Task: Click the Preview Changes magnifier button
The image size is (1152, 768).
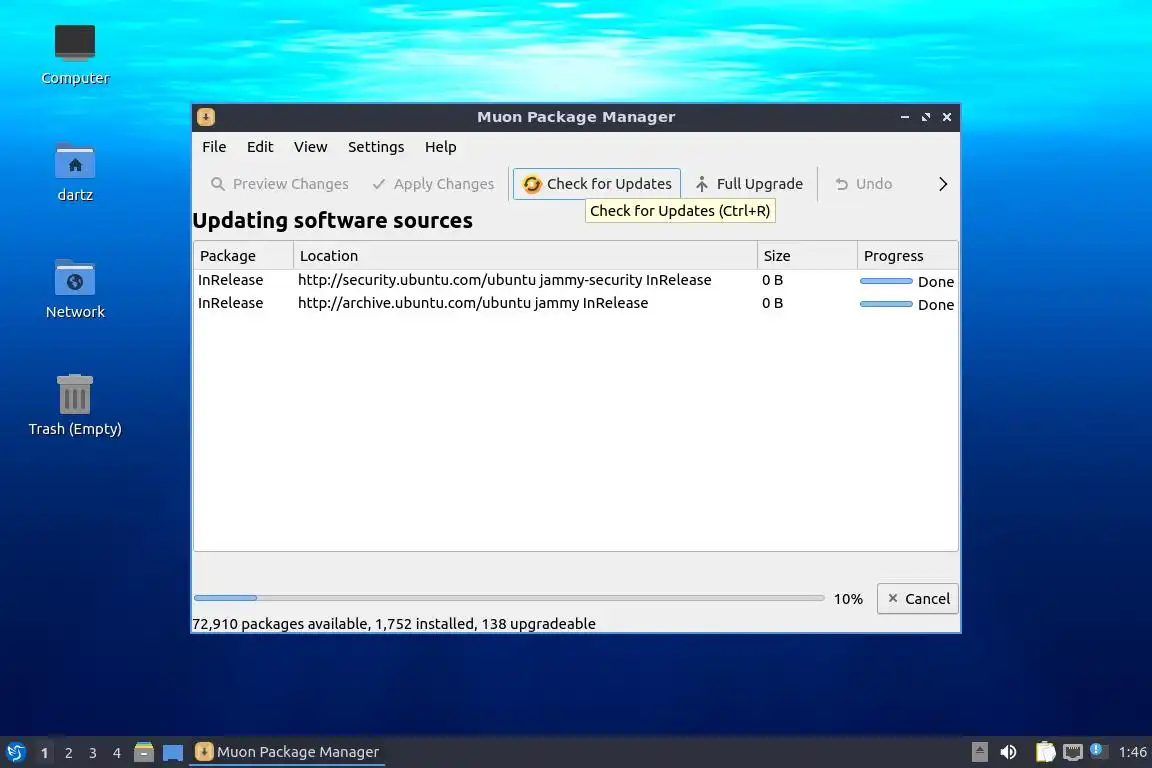Action: [279, 184]
